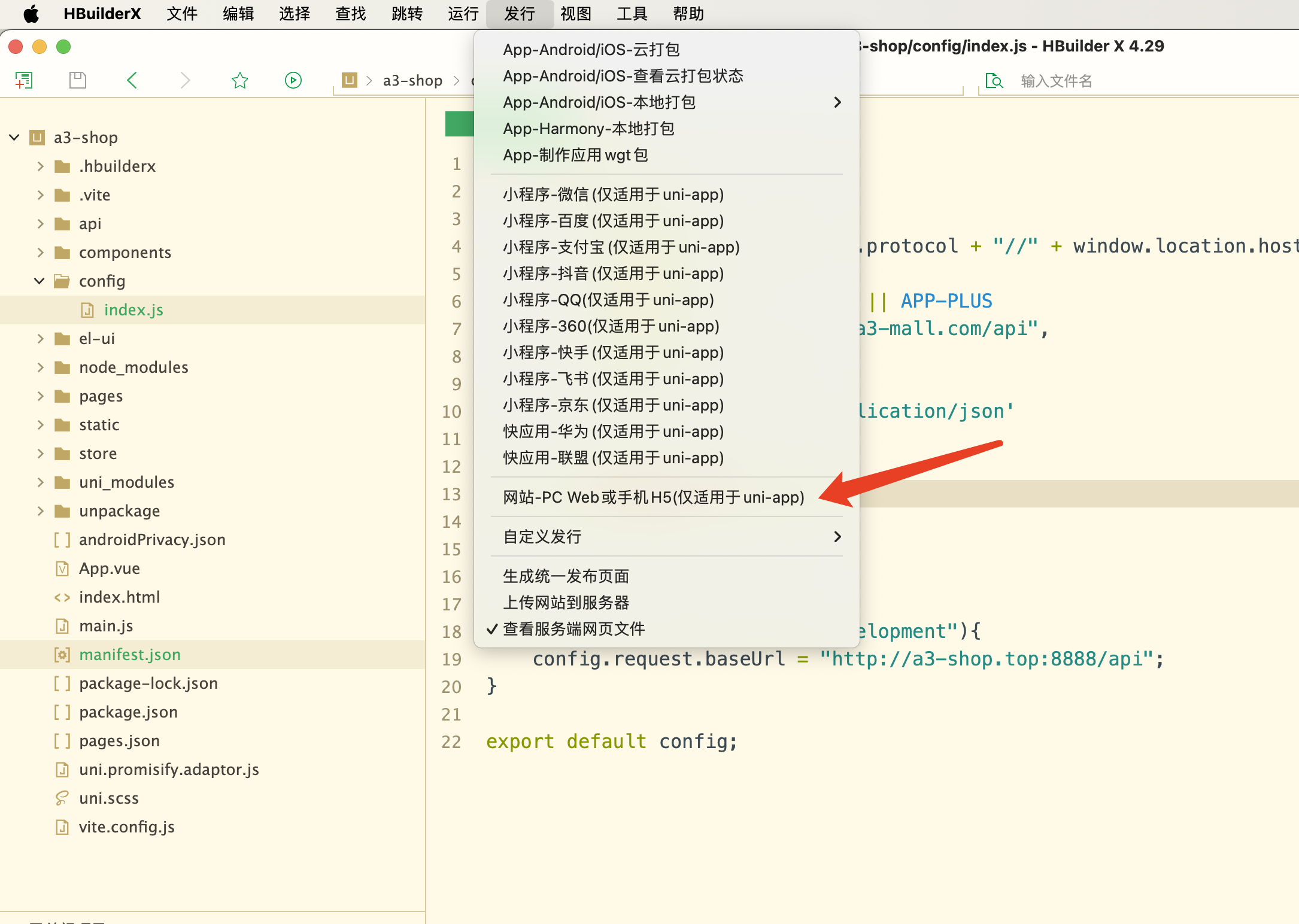Image resolution: width=1299 pixels, height=924 pixels.
Task: Expand the node_modules folder
Action: click(x=40, y=367)
